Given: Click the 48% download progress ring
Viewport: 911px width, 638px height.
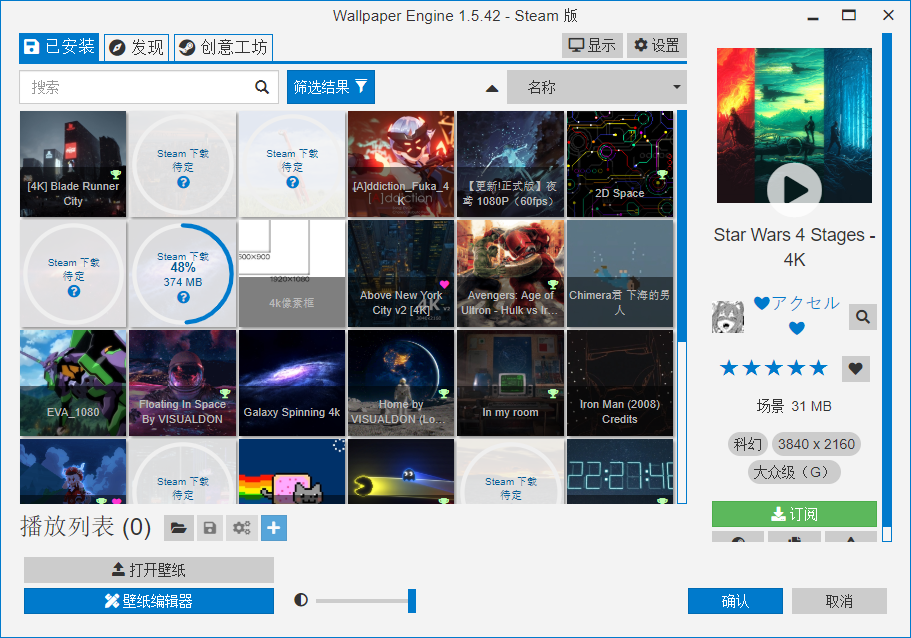Looking at the screenshot, I should (x=182, y=273).
